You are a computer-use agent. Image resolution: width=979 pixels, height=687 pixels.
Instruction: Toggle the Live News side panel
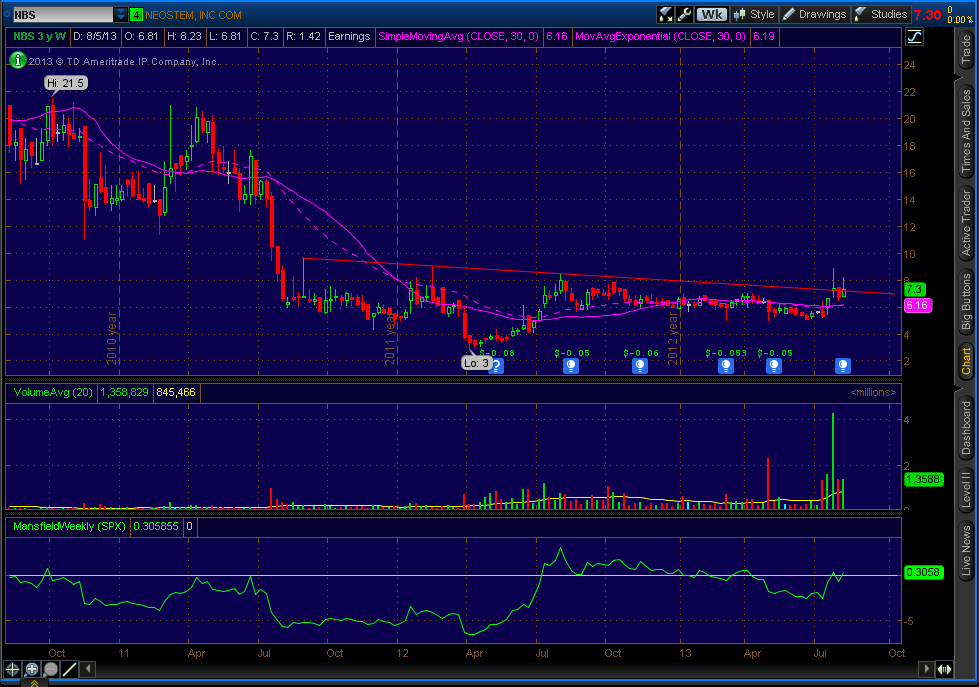965,550
